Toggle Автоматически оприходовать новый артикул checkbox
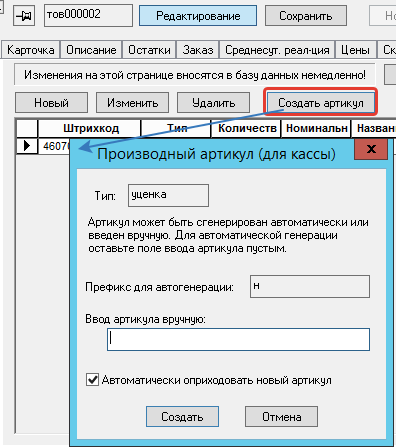 (x=92, y=380)
